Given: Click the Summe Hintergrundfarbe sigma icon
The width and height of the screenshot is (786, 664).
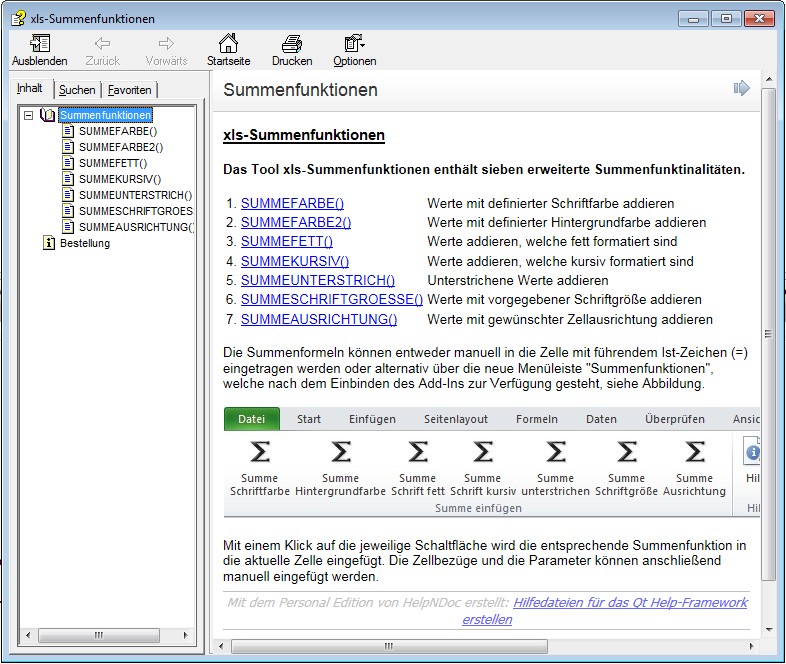Looking at the screenshot, I should (x=341, y=452).
